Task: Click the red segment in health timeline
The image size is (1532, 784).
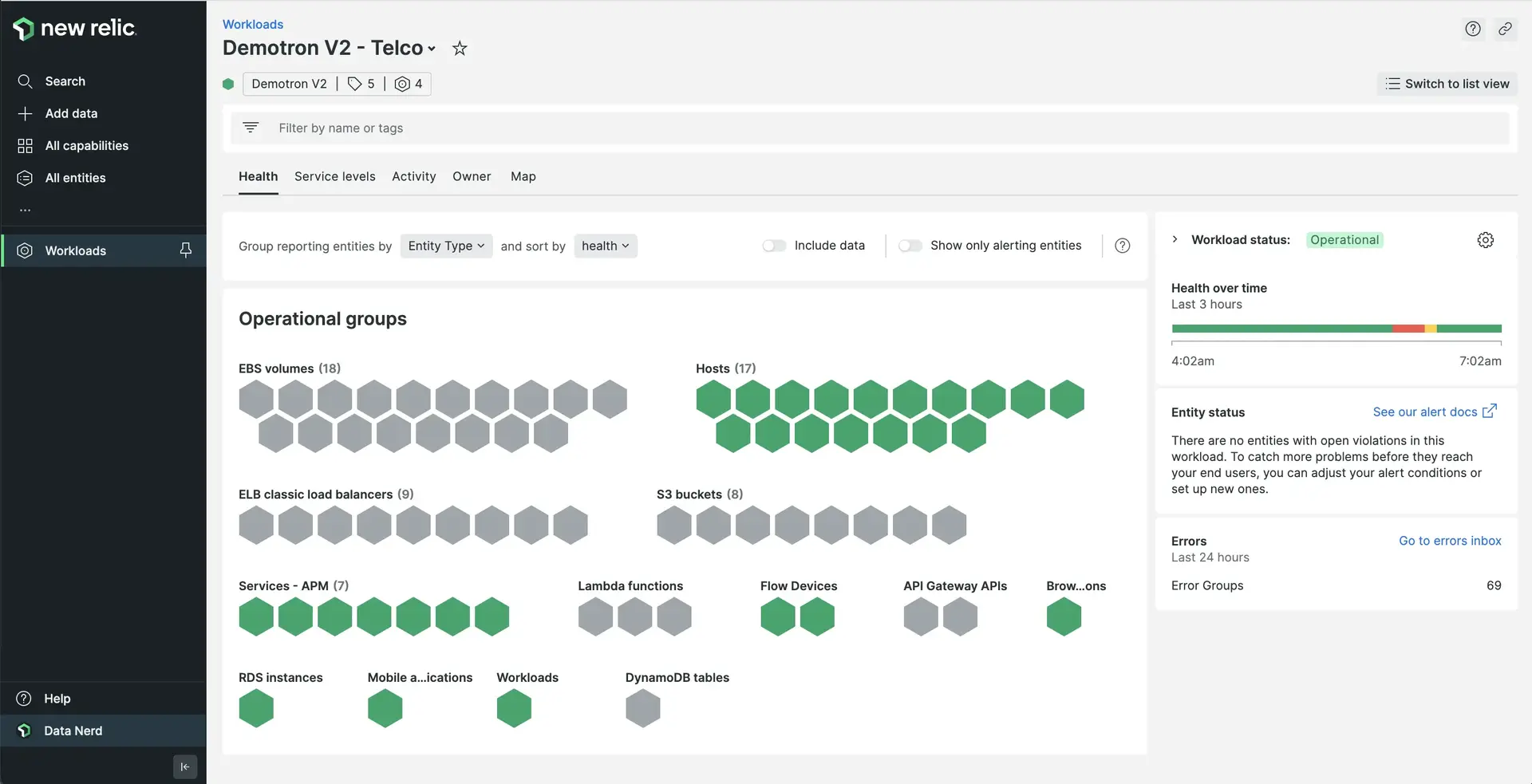Action: tap(1408, 329)
